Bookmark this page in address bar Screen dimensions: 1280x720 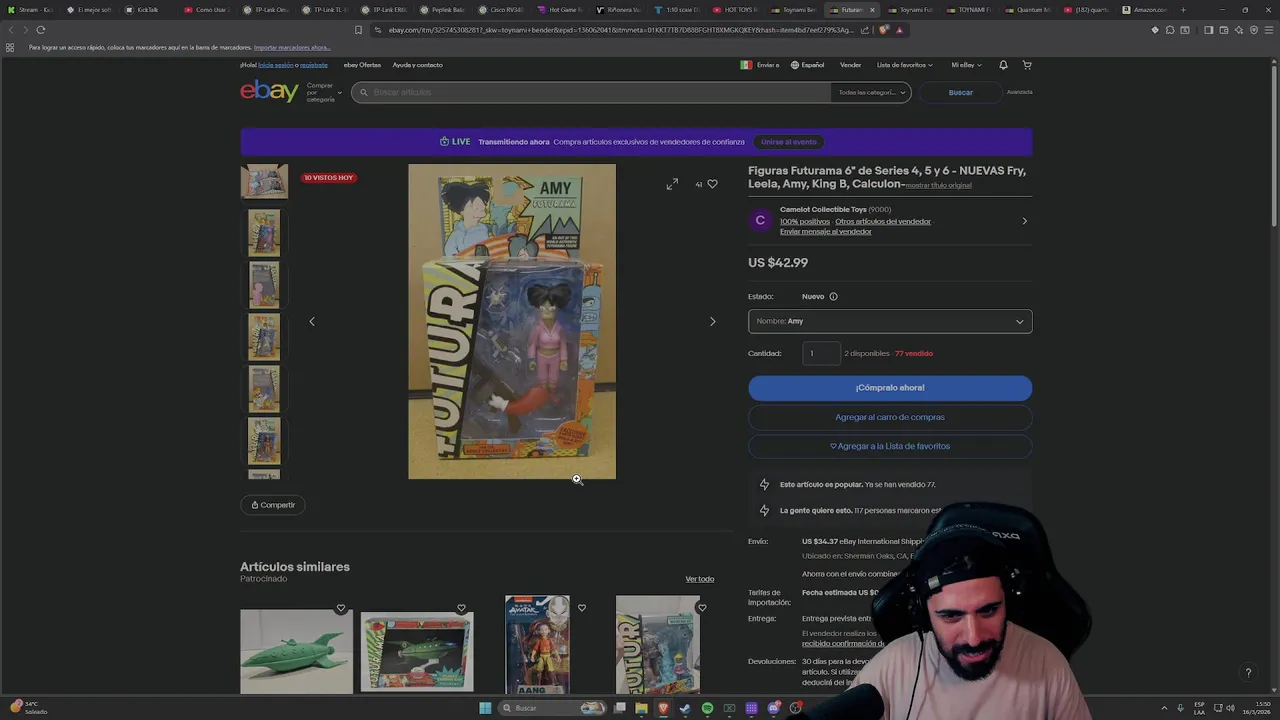click(x=358, y=30)
